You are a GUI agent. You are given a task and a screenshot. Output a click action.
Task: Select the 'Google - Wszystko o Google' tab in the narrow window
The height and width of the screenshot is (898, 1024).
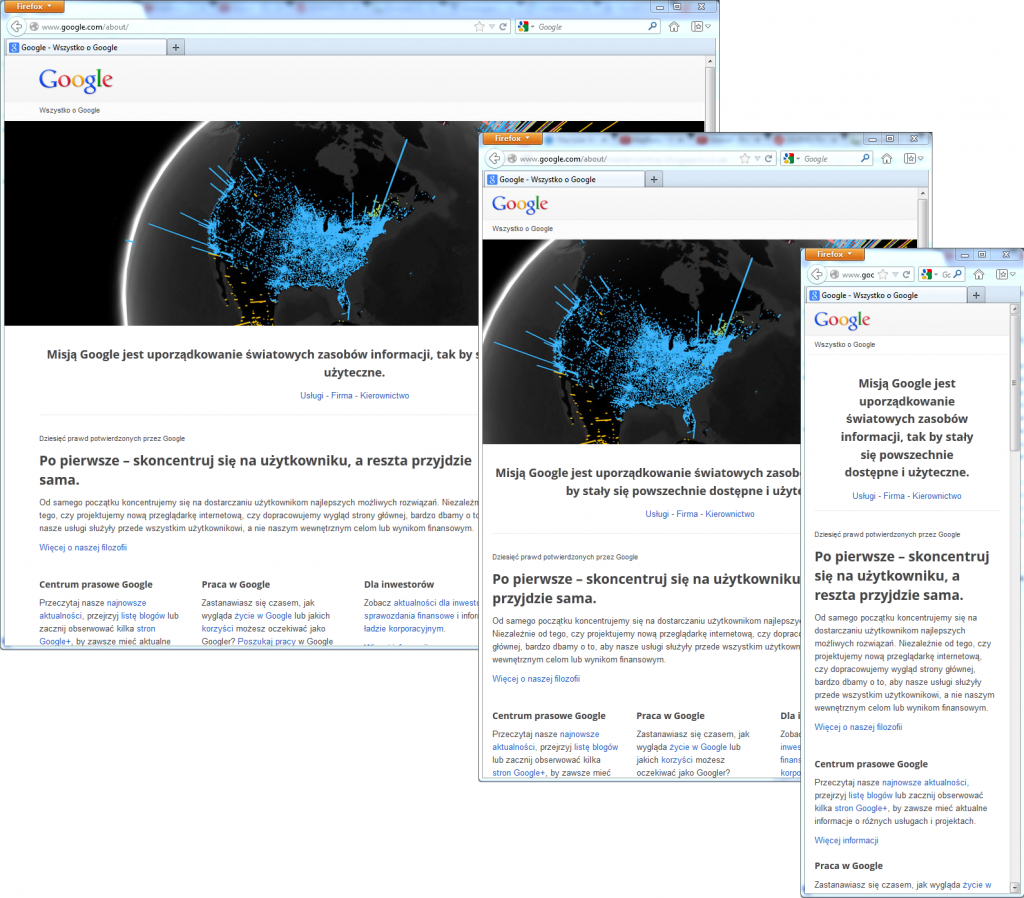[x=887, y=295]
